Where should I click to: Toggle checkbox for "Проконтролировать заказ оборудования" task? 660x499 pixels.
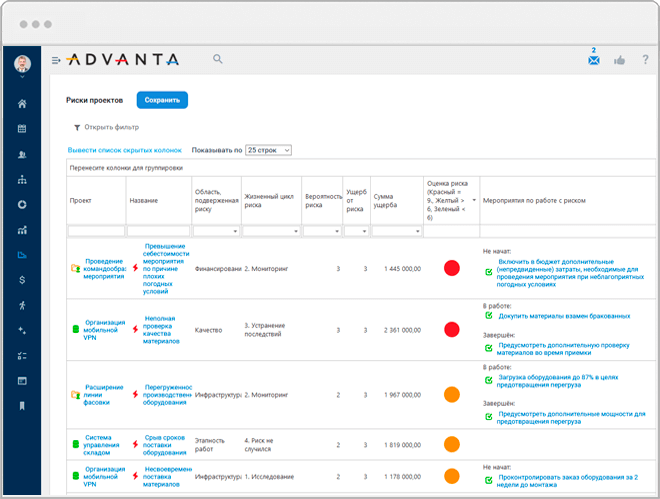coord(488,478)
